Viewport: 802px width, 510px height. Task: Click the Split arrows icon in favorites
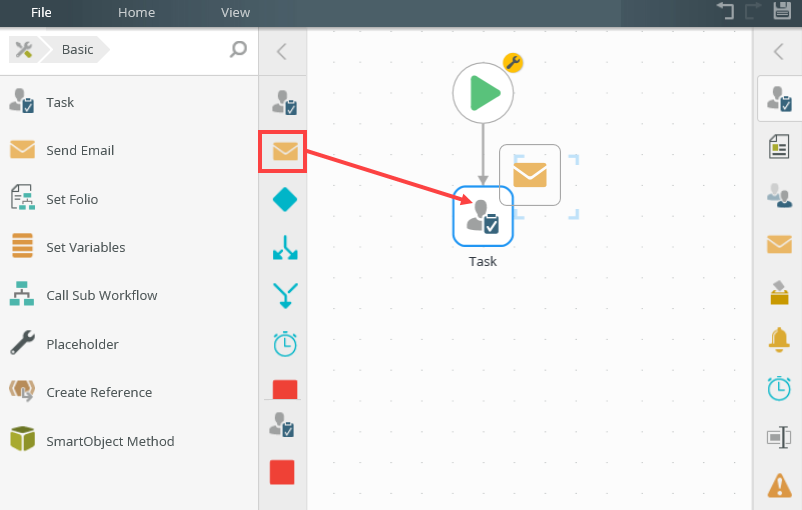(x=285, y=248)
